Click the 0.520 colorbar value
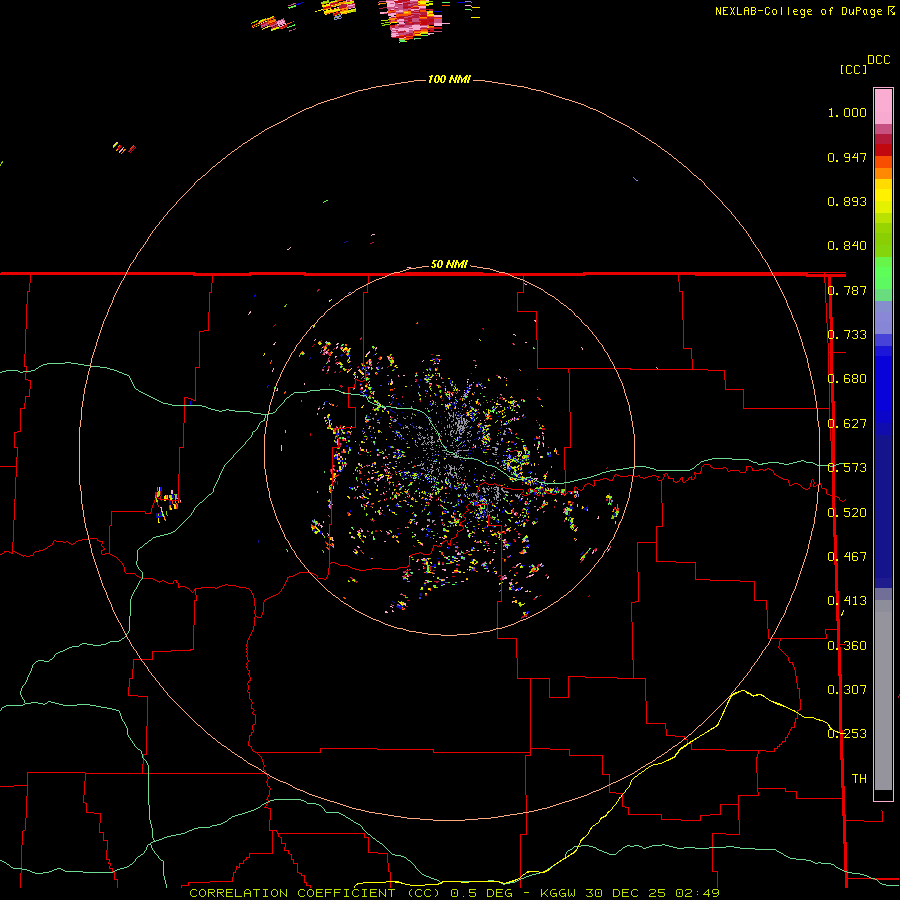Image resolution: width=900 pixels, height=900 pixels. point(847,513)
